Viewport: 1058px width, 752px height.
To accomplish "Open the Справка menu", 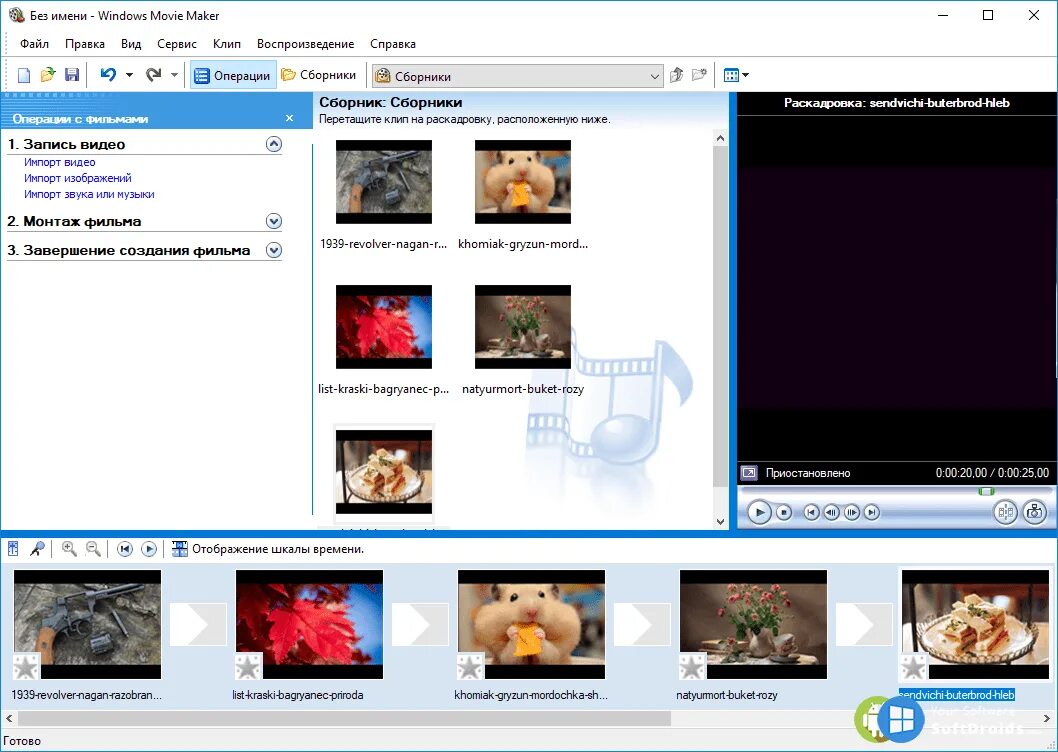I will (x=393, y=44).
